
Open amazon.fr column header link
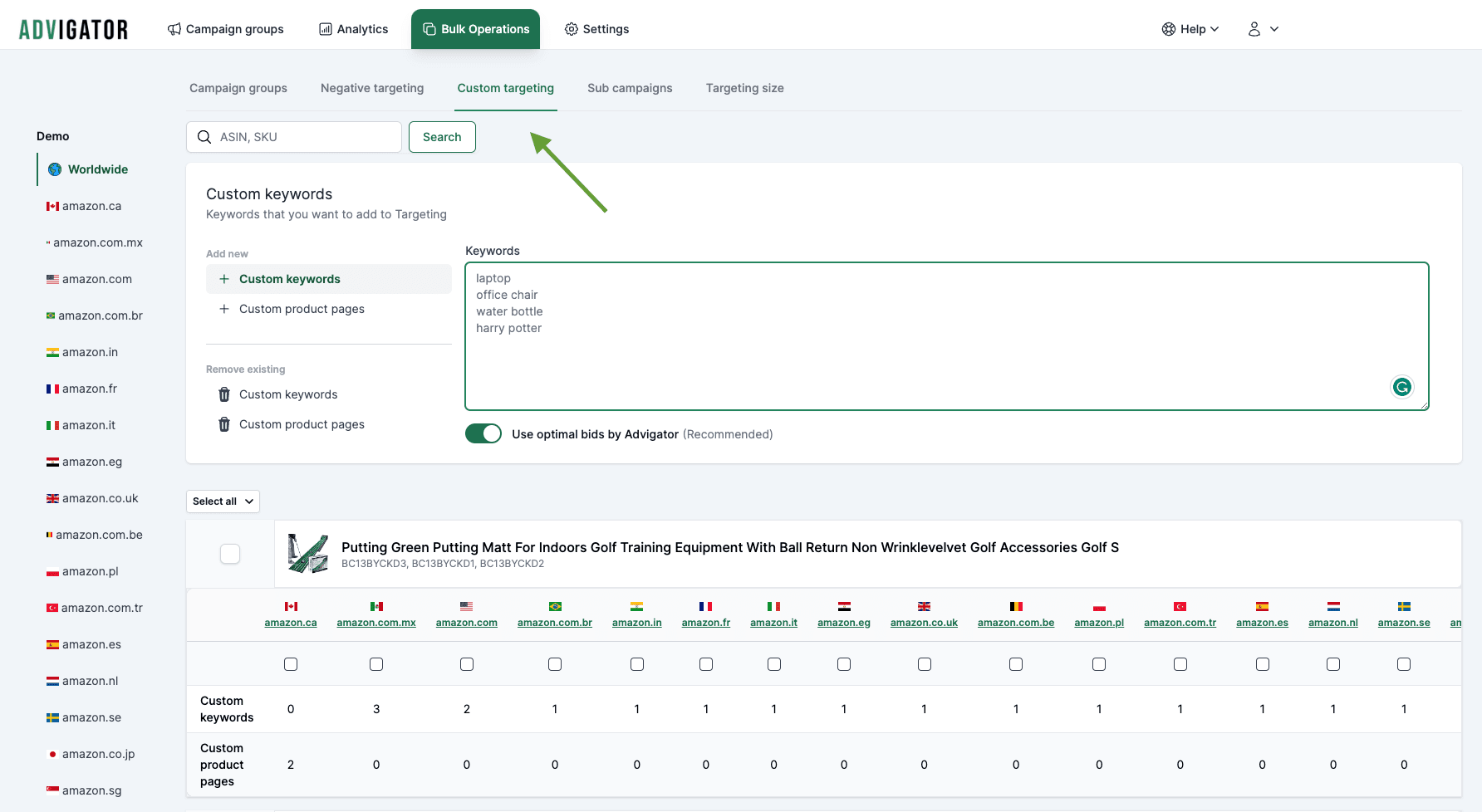[706, 623]
